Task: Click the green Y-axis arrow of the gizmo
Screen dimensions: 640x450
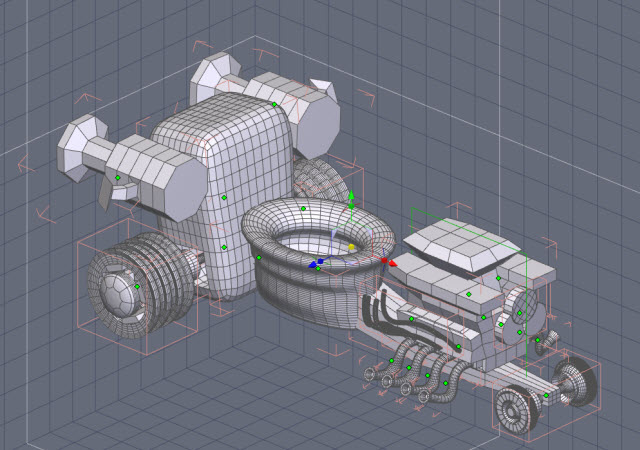Action: (x=351, y=195)
